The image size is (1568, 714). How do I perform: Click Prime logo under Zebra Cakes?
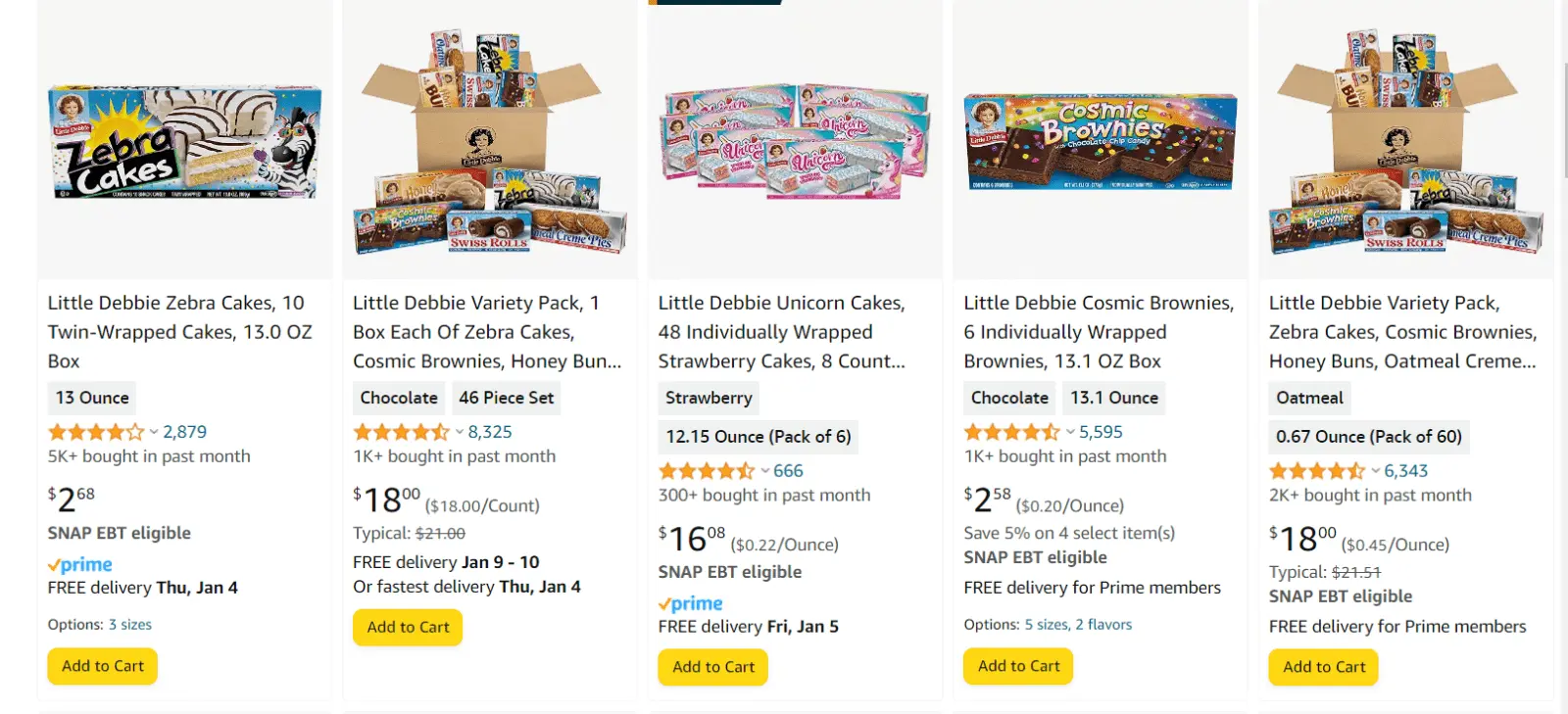click(x=80, y=564)
